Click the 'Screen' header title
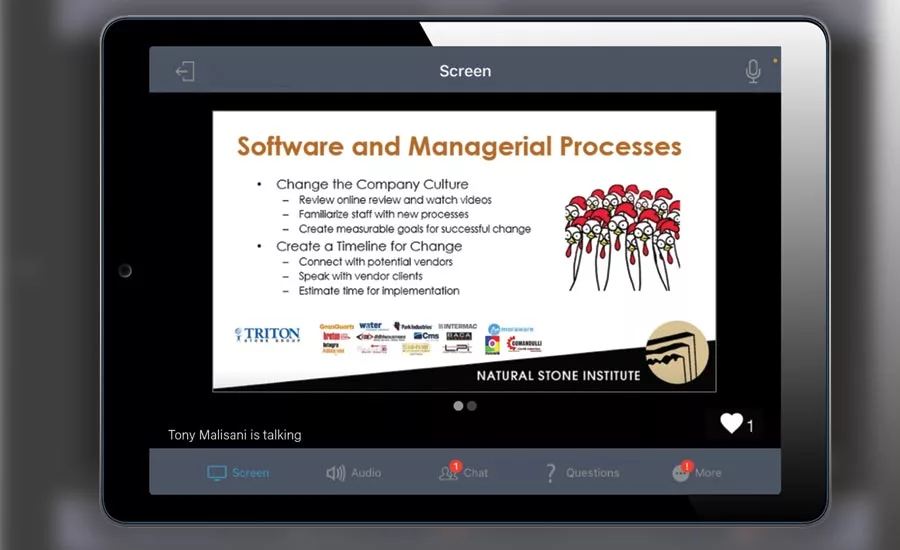 [x=465, y=71]
